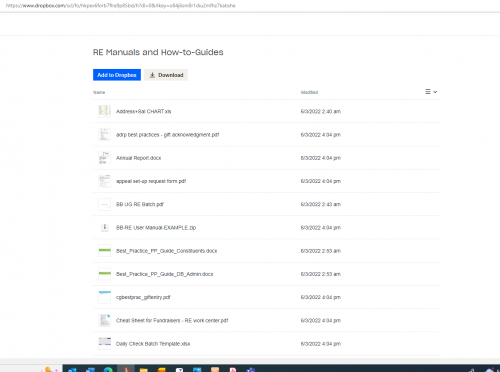Click the modified date of Daily Check Batch Template.xlsx
This screenshot has height=372, width=500.
[x=321, y=344]
